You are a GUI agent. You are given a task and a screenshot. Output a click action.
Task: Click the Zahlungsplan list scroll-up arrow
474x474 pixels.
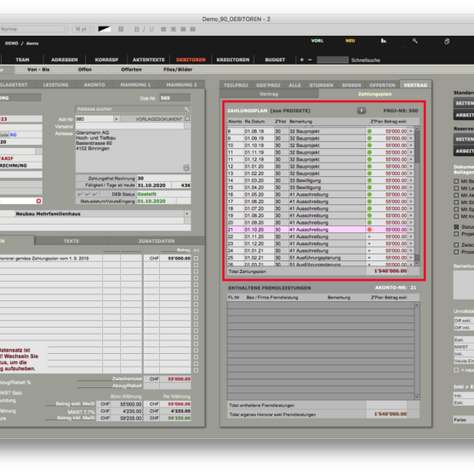tap(417, 129)
